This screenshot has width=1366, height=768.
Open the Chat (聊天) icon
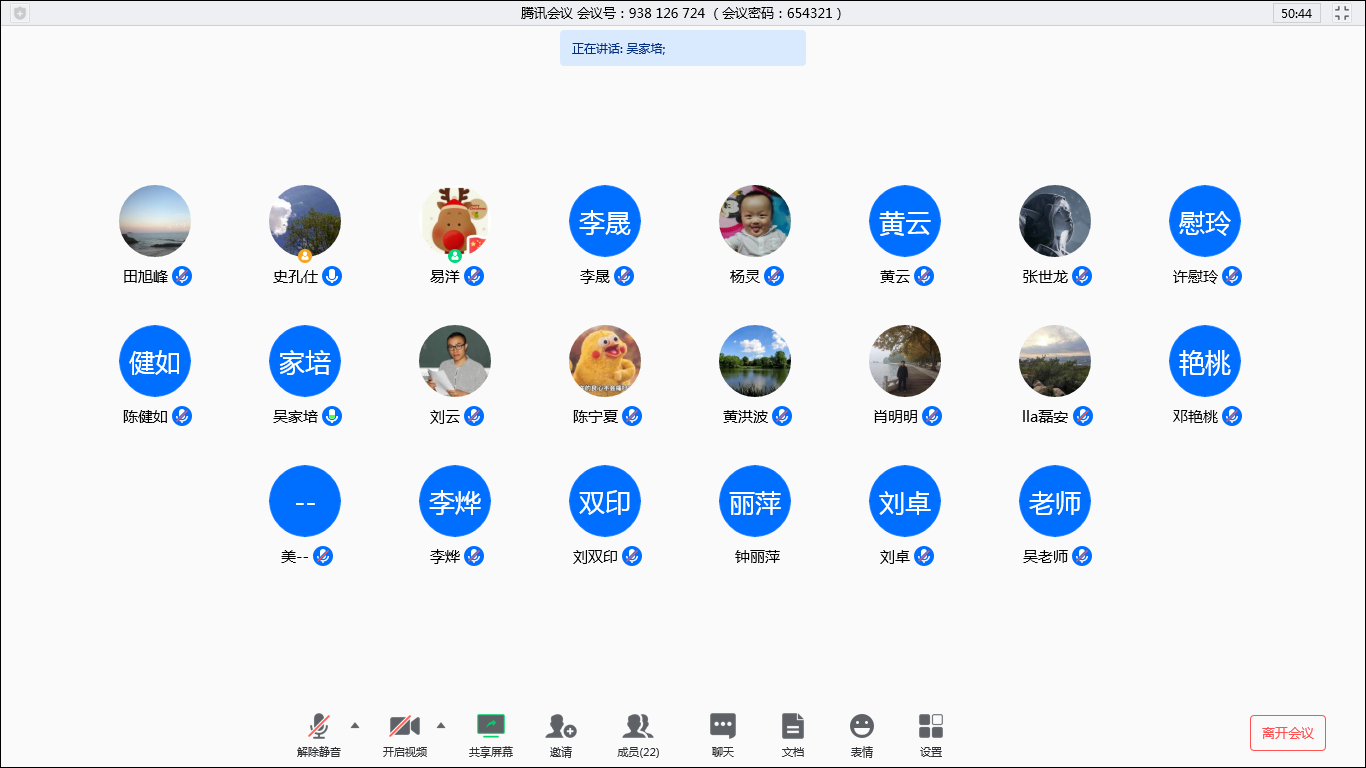pos(722,727)
